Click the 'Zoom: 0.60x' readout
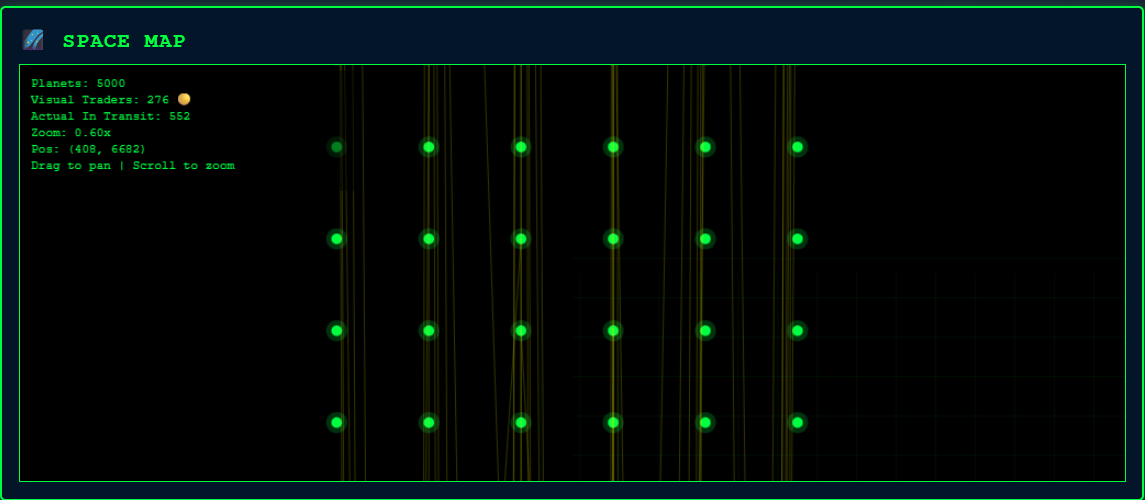Screen dimensions: 1145x500 (71, 133)
